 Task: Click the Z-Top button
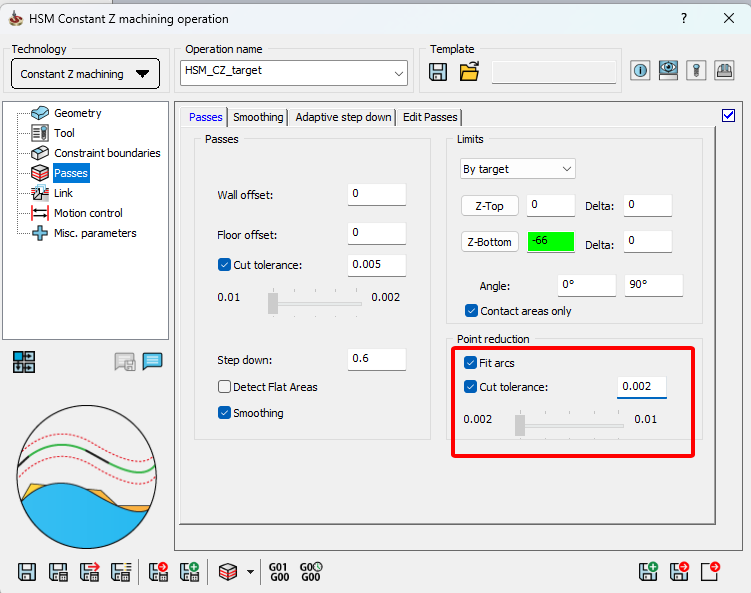point(489,206)
